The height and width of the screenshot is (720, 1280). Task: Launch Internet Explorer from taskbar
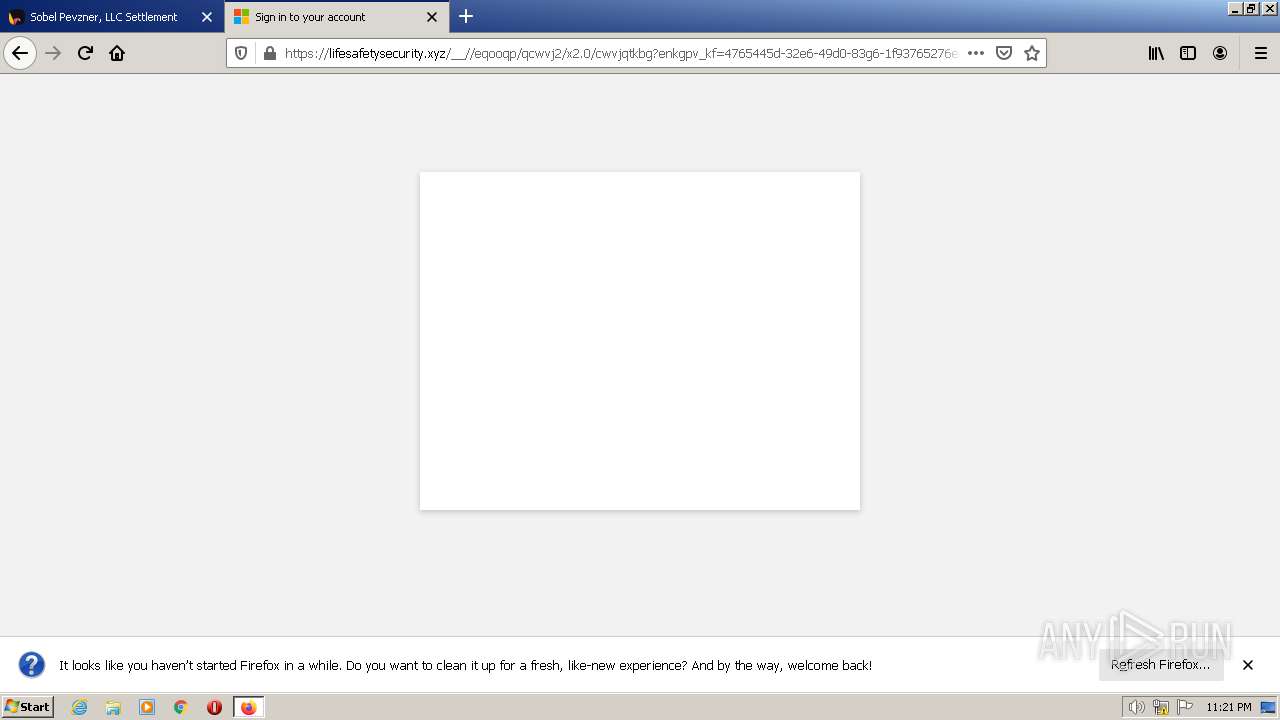(80, 707)
